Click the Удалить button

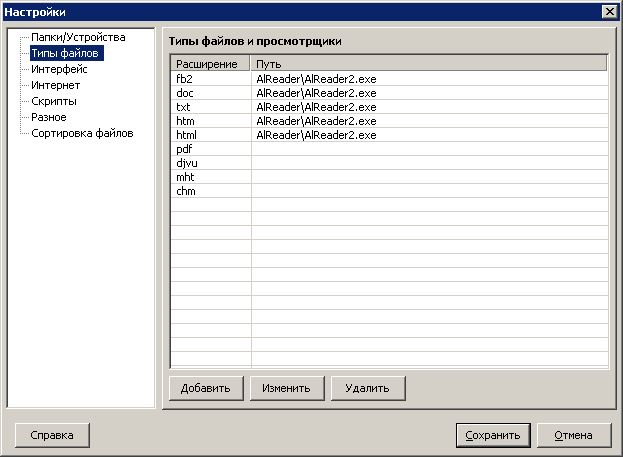point(368,388)
